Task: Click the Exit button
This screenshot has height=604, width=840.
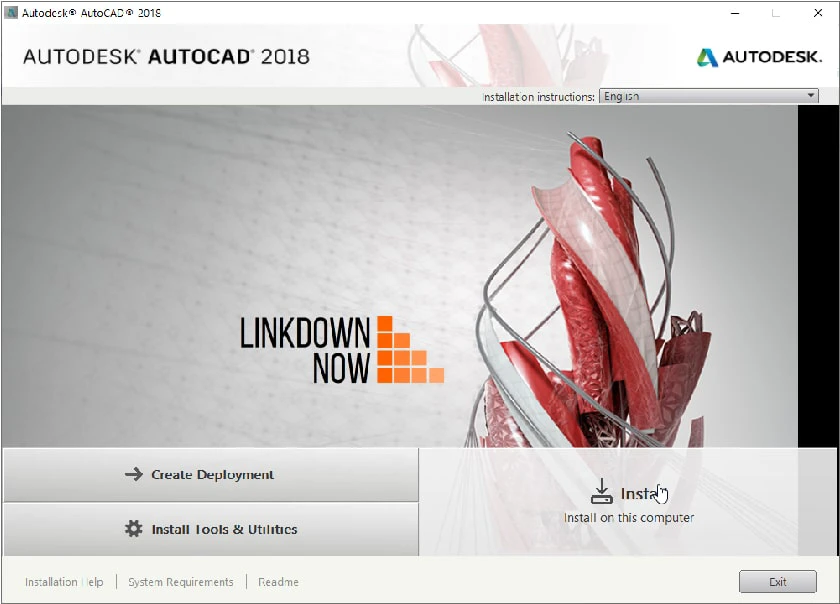Action: point(777,582)
